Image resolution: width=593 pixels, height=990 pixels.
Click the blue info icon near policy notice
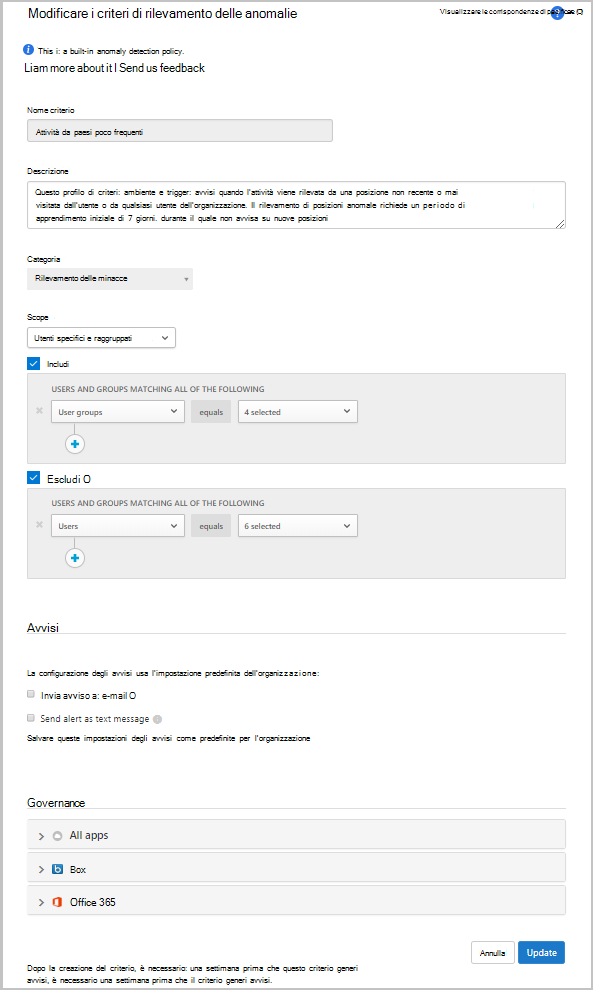click(x=28, y=50)
